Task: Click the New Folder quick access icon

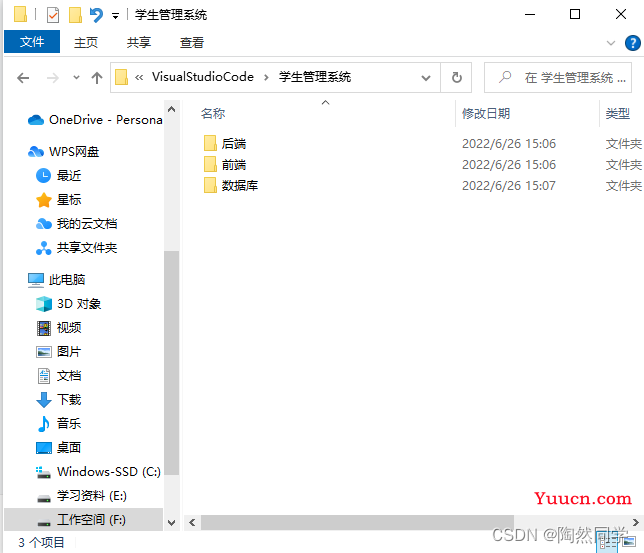Action: click(x=75, y=15)
